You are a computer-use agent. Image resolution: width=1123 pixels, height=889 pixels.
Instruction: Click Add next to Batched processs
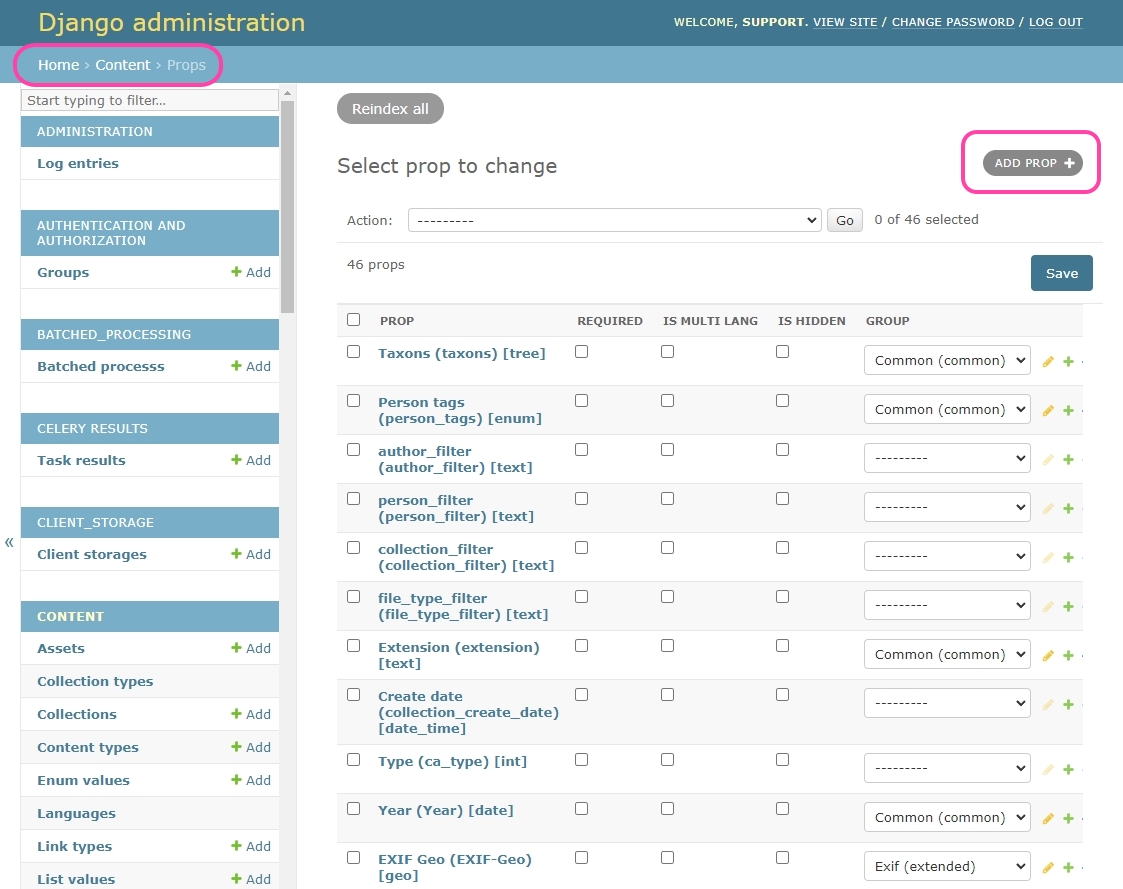point(251,366)
